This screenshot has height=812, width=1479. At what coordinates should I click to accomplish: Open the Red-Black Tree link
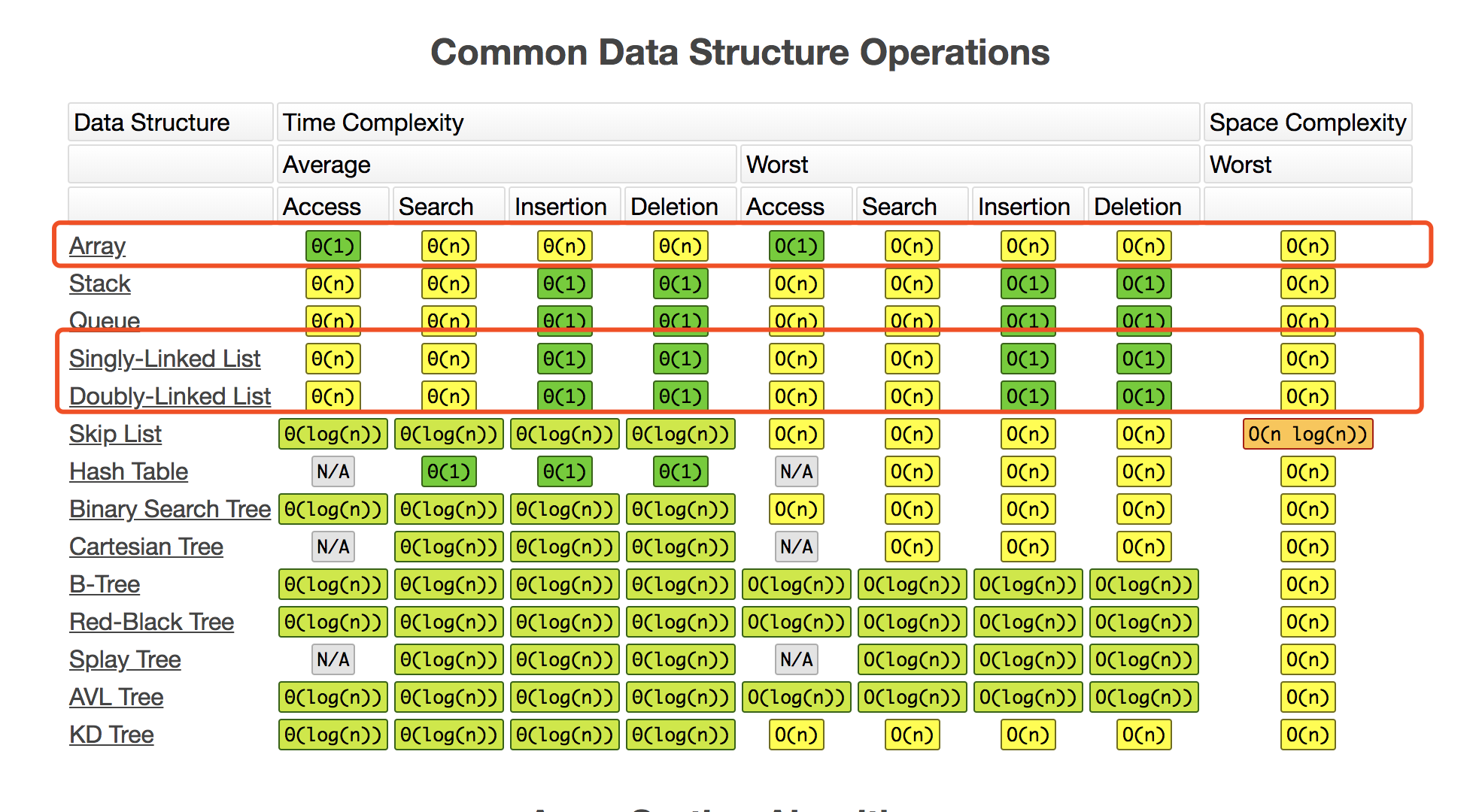[x=151, y=622]
